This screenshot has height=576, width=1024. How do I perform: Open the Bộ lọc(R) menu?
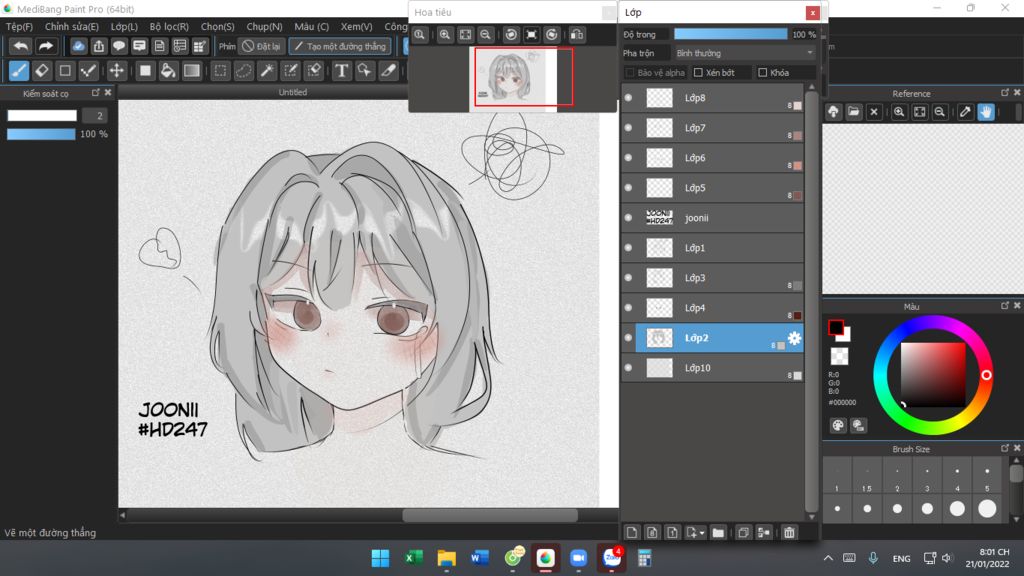point(169,27)
